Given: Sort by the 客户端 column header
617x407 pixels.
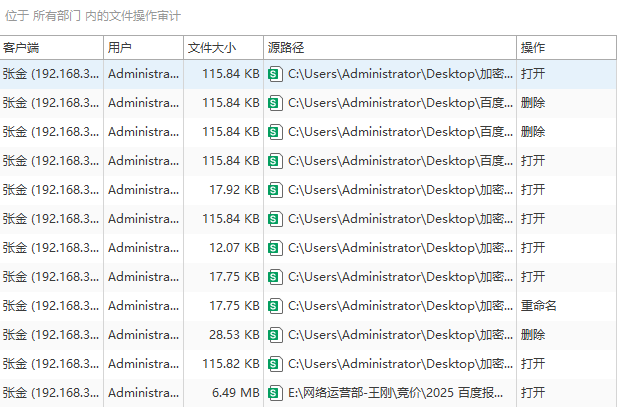Looking at the screenshot, I should click(52, 47).
